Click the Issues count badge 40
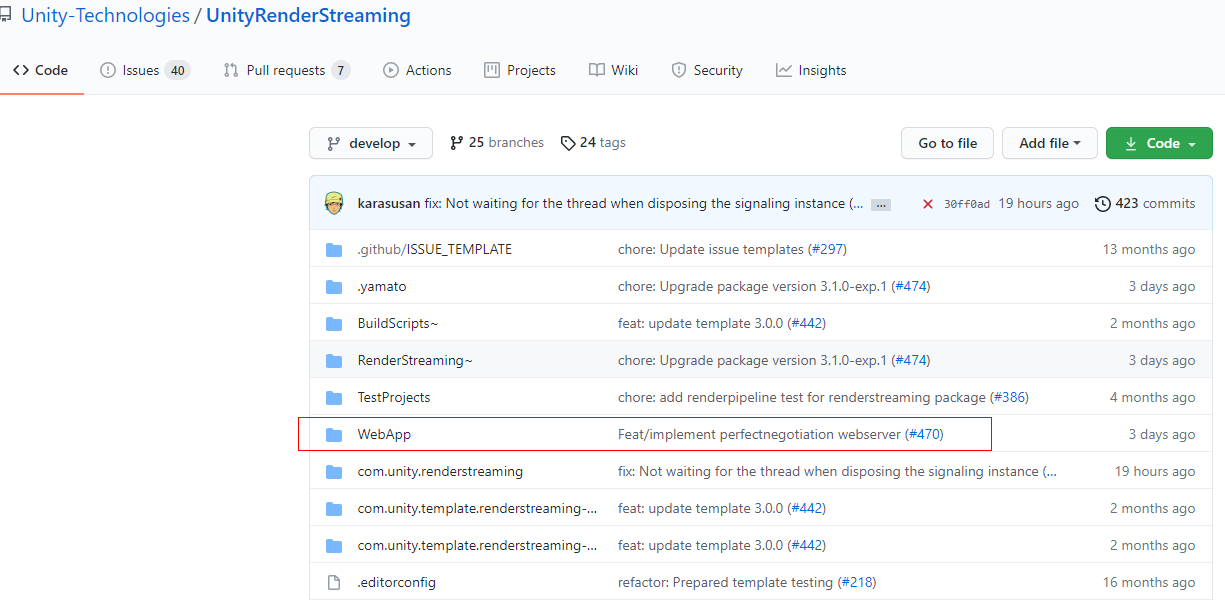Image resolution: width=1225 pixels, height=600 pixels. 177,70
